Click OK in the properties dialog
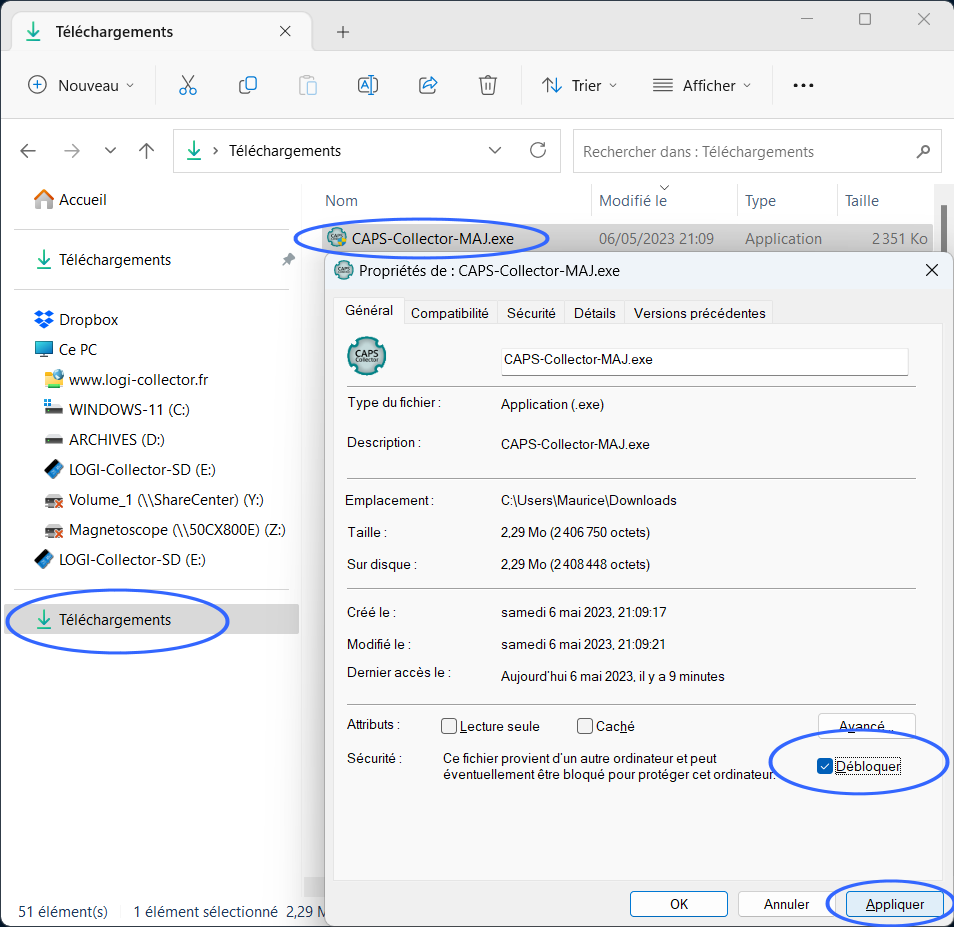 679,904
